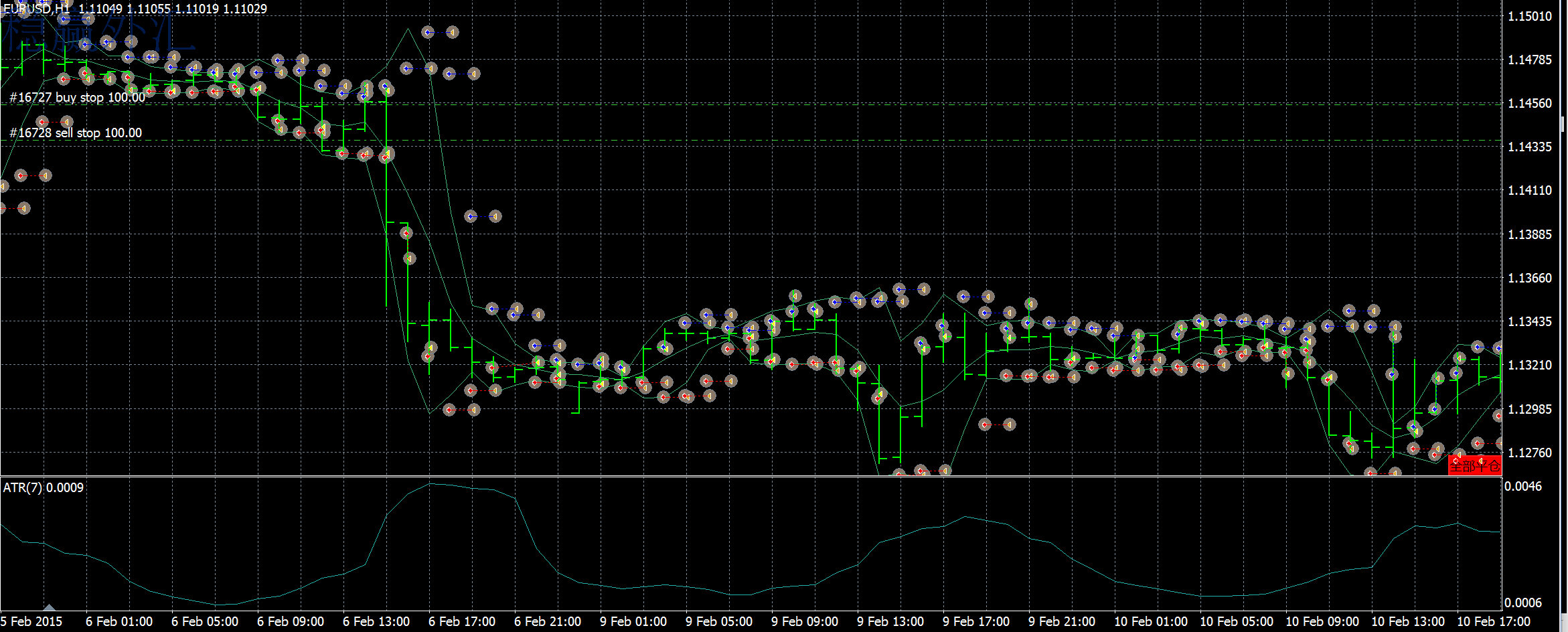Click the 6 Feb 13:00 time label
Image resolution: width=1568 pixels, height=632 pixels.
click(376, 621)
